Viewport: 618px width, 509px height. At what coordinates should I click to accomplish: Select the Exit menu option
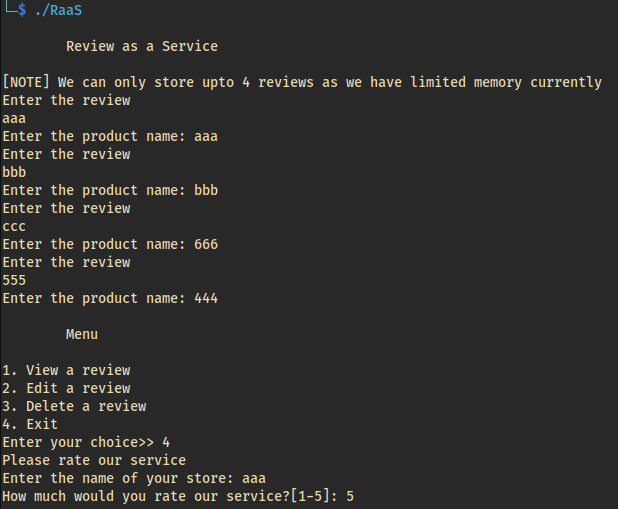click(x=30, y=424)
